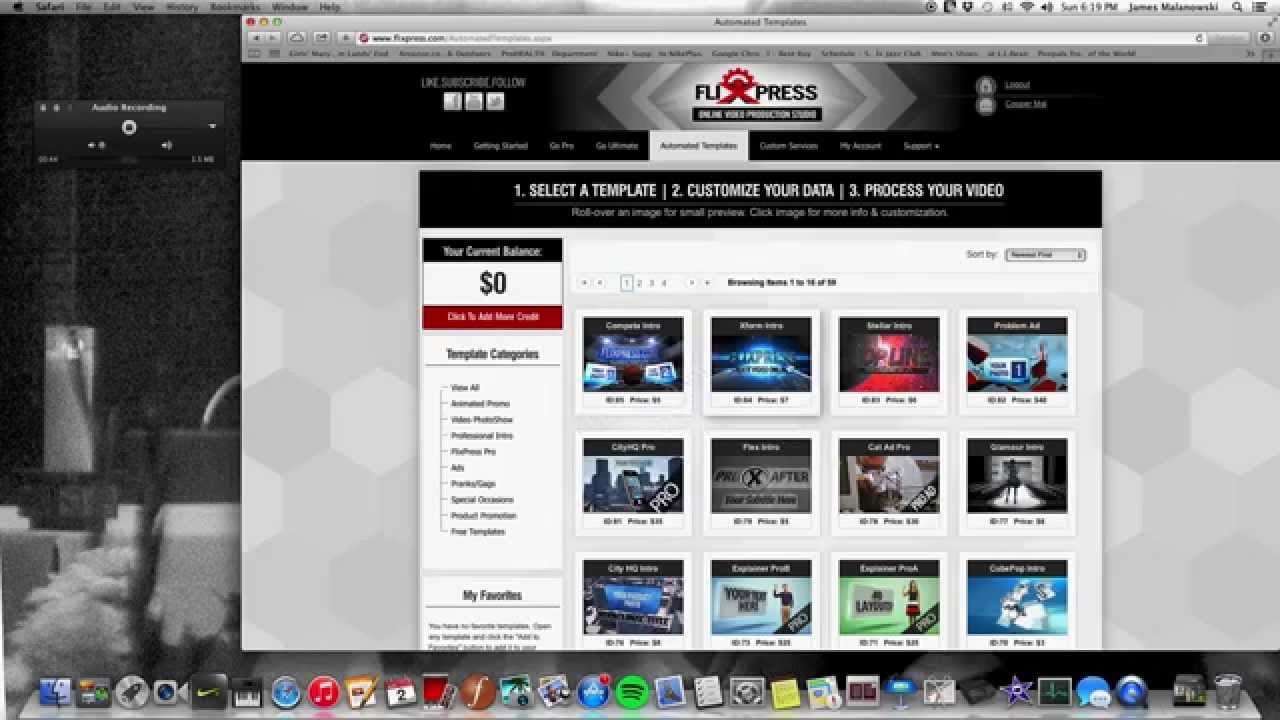The height and width of the screenshot is (720, 1280).
Task: Open Spotify from the Dock
Action: 632,692
